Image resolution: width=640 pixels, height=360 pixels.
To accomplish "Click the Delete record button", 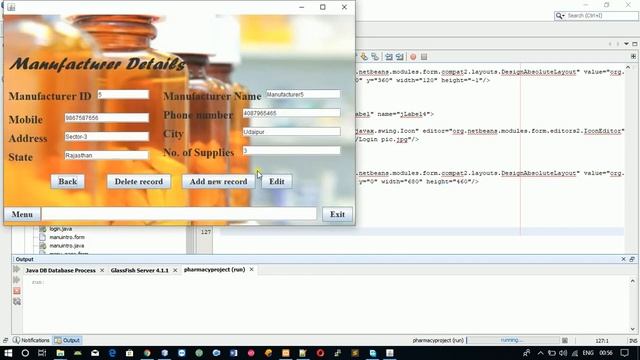I will coord(139,182).
